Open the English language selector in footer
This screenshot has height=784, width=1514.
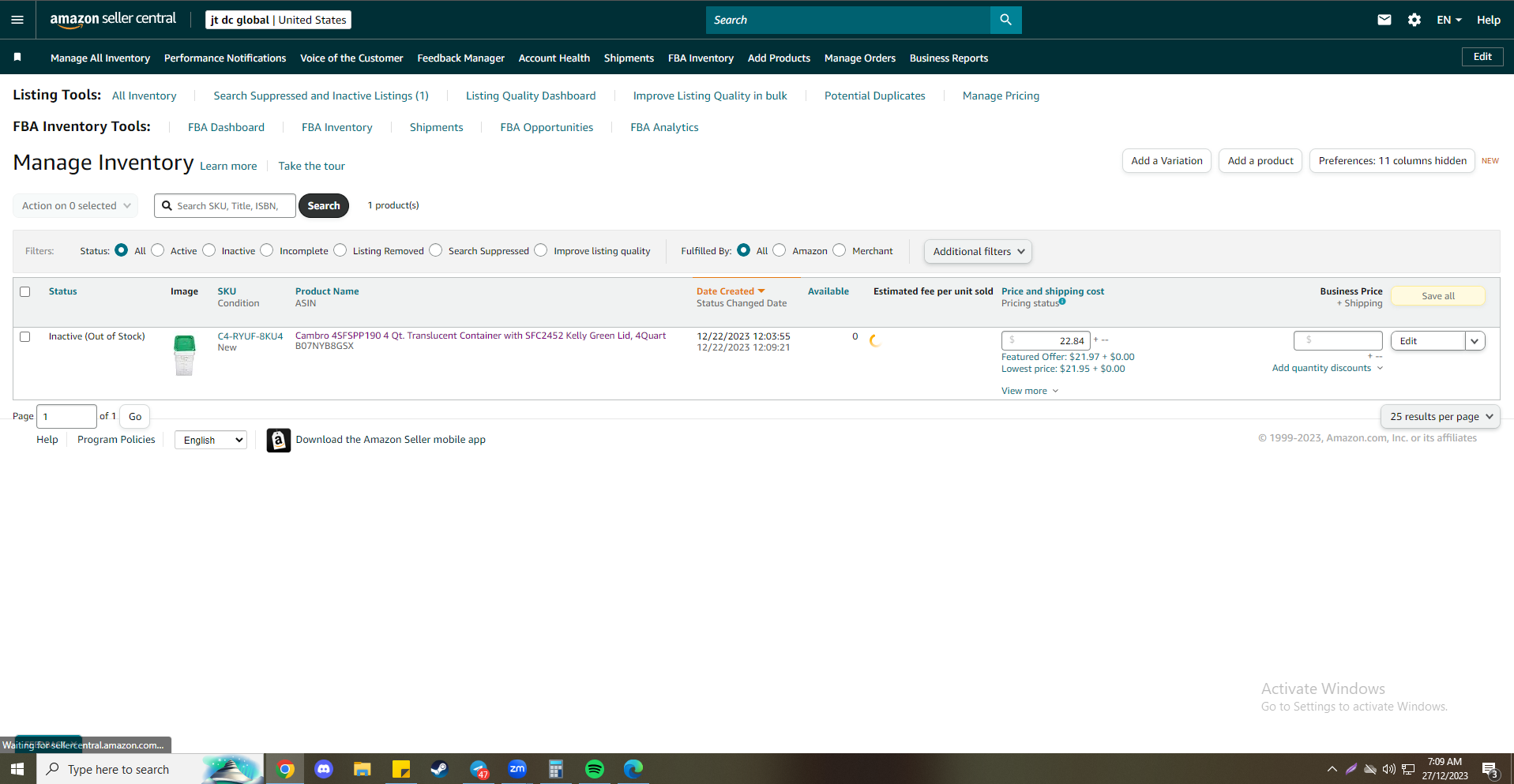pyautogui.click(x=211, y=440)
